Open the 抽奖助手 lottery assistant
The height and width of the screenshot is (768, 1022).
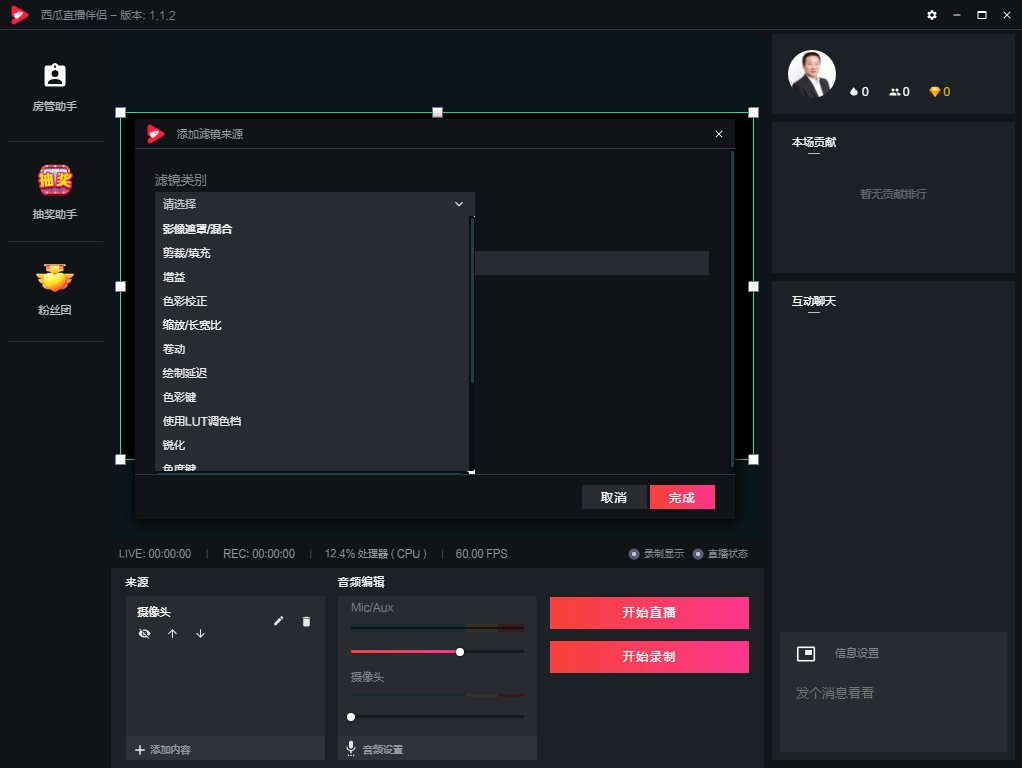[54, 190]
